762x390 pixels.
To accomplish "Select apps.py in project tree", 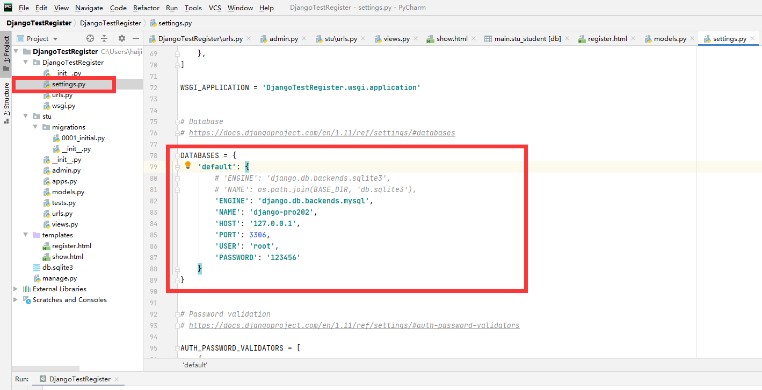I will tap(65, 181).
